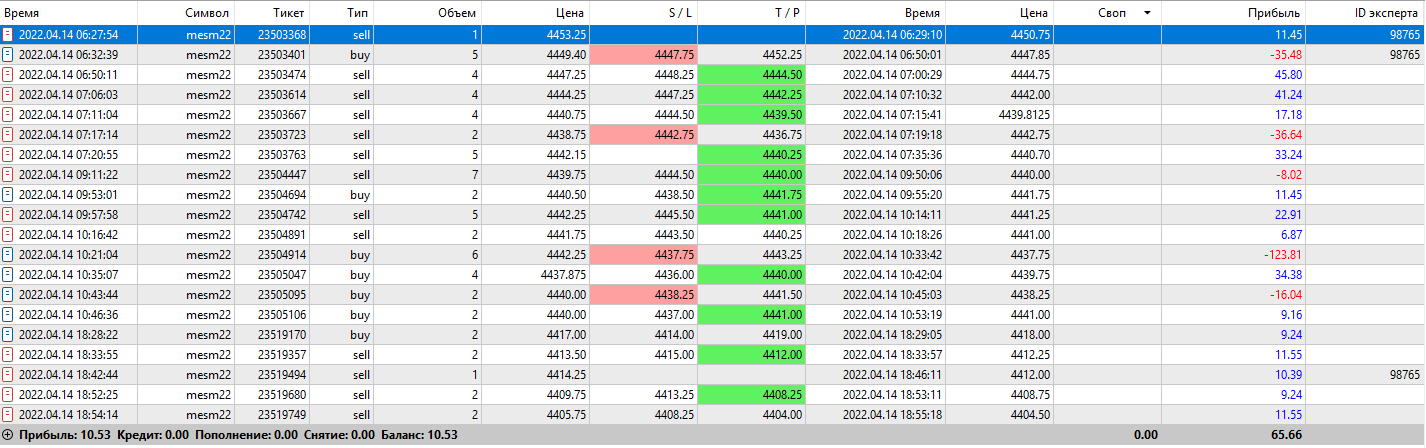Click the sell icon of the 10:16:42 trade
Image resolution: width=1426 pixels, height=448 pixels.
coord(8,234)
